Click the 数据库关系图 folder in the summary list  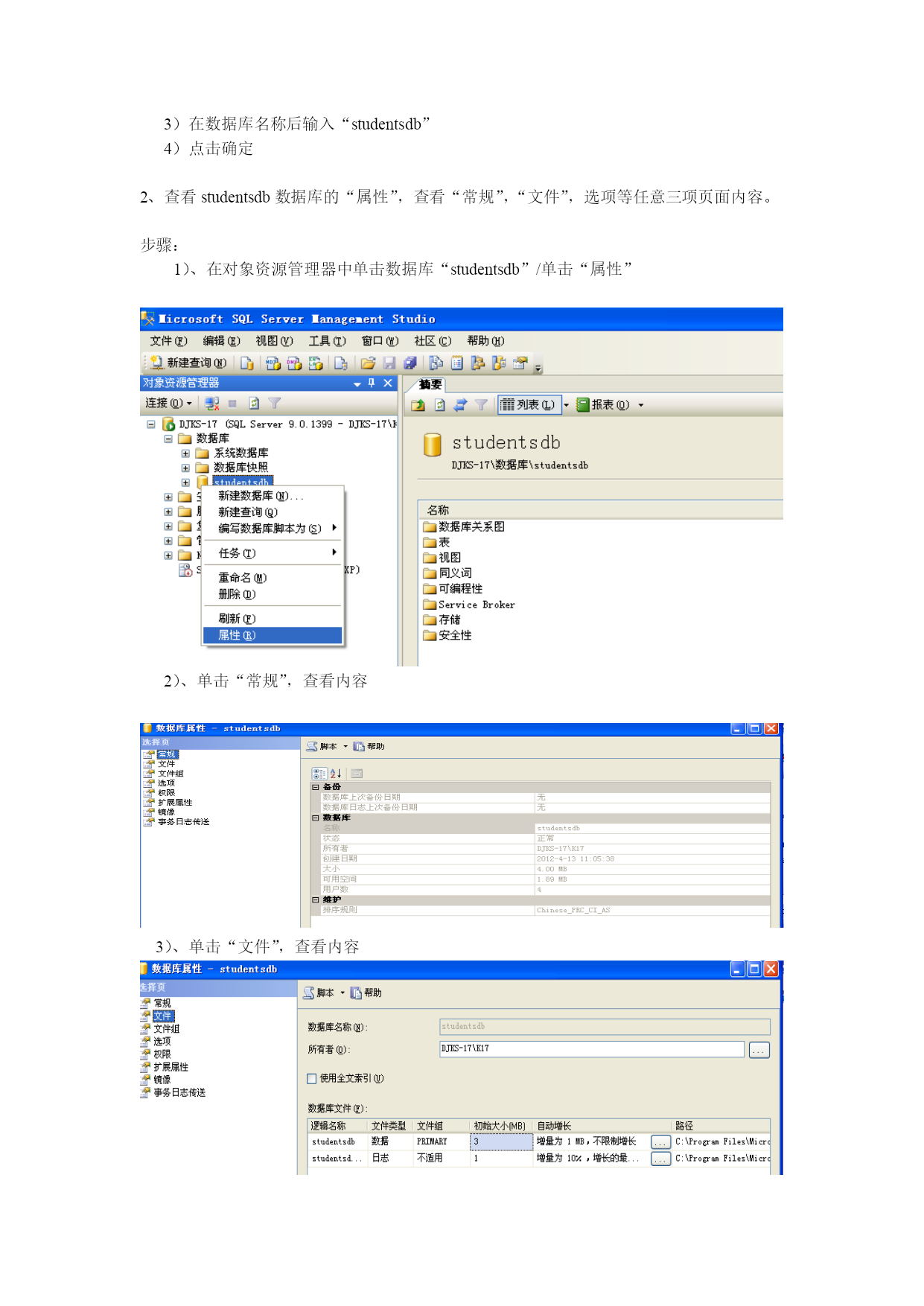464,526
